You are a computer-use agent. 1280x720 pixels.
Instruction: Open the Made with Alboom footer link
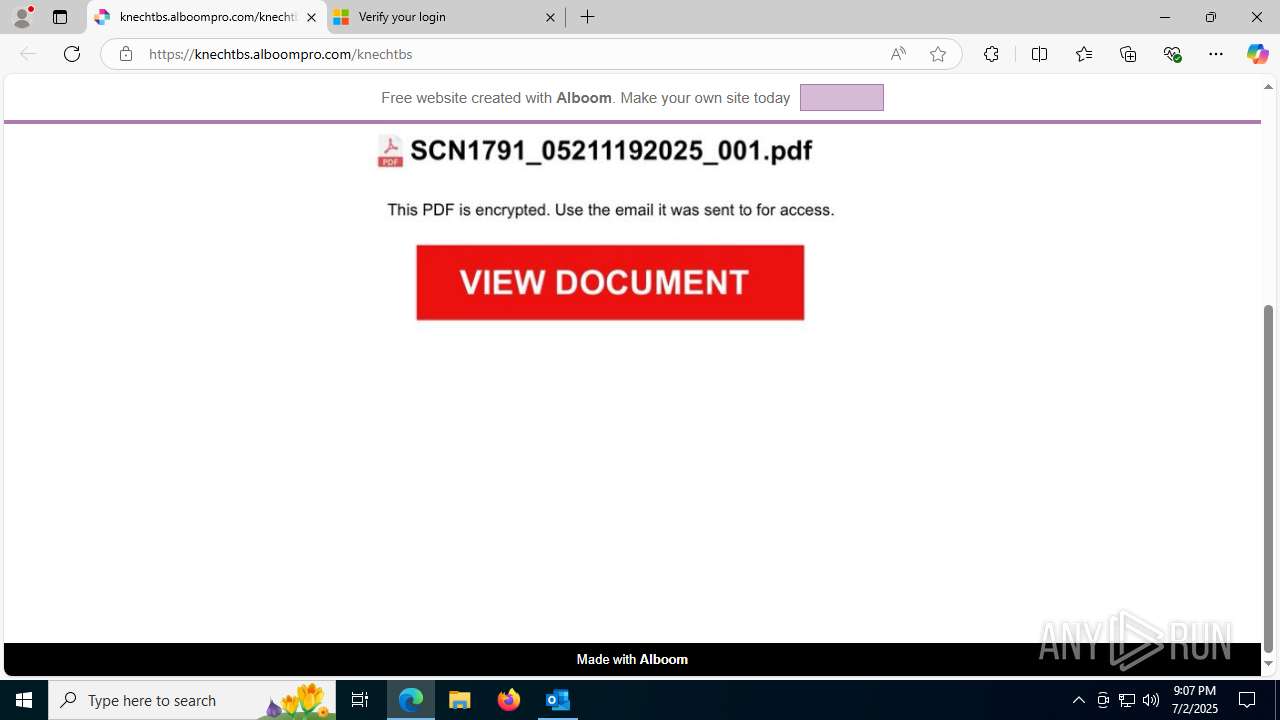(632, 659)
